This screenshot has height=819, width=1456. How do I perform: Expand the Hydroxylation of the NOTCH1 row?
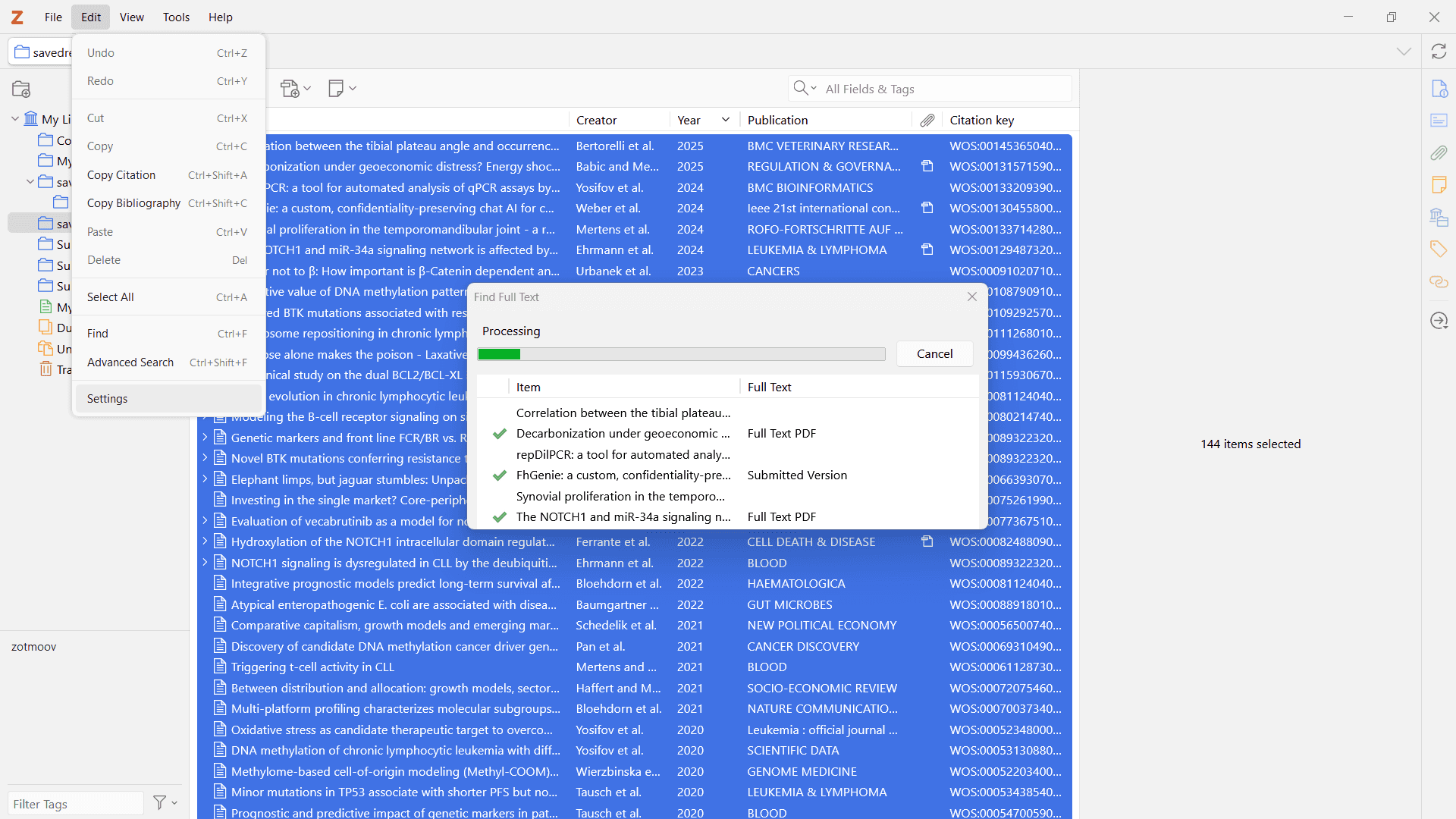pyautogui.click(x=205, y=541)
